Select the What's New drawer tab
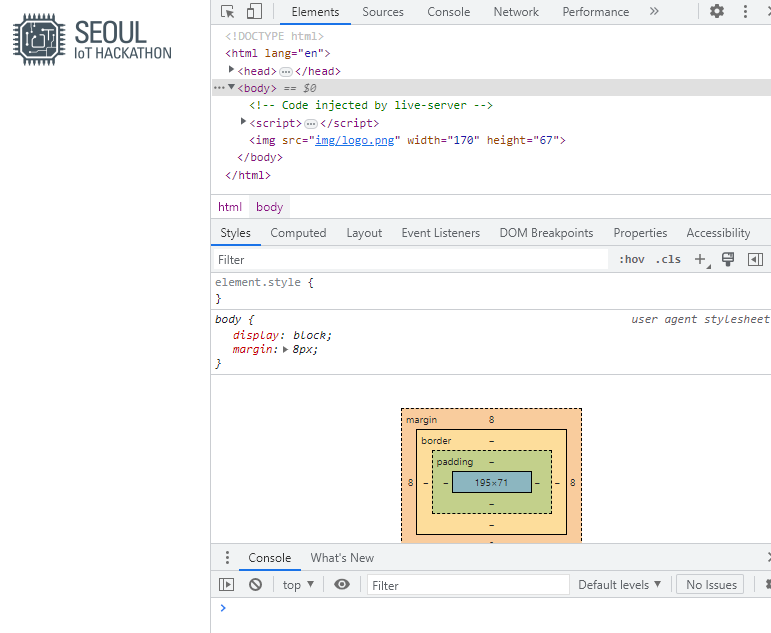This screenshot has height=633, width=771. pos(342,558)
